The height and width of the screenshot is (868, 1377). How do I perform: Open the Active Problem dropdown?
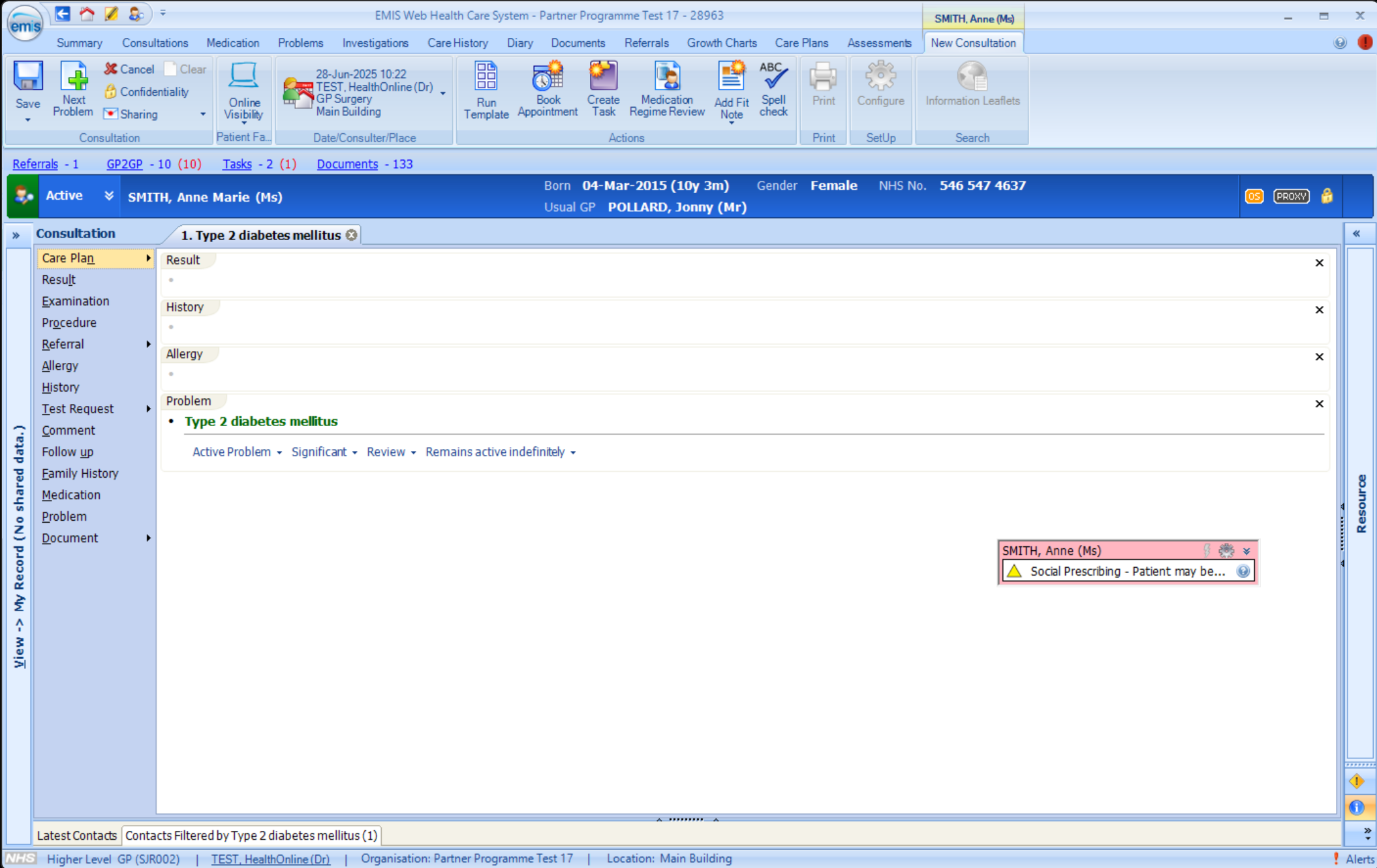coord(237,452)
